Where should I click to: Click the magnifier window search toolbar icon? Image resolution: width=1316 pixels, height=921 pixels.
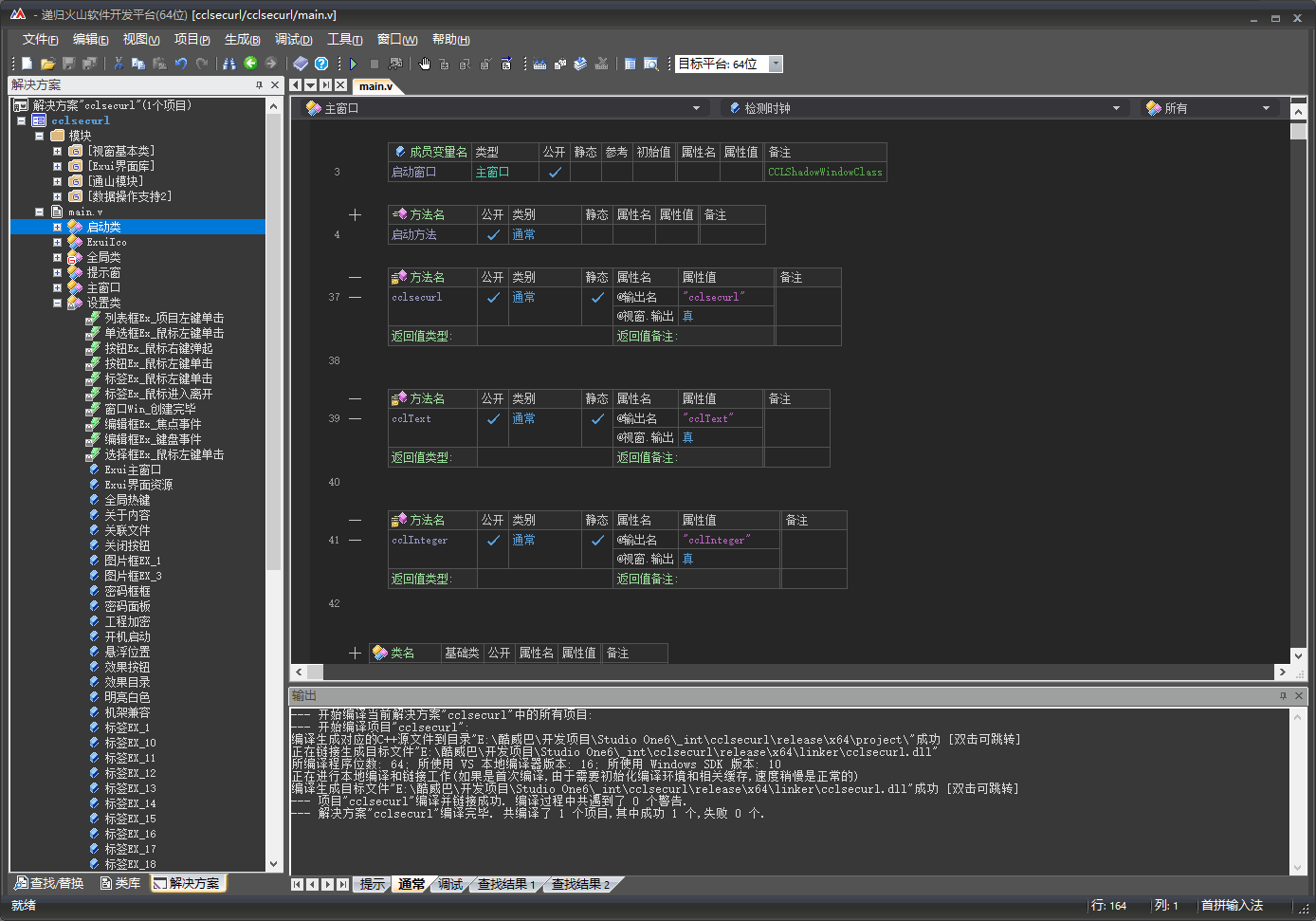[651, 64]
